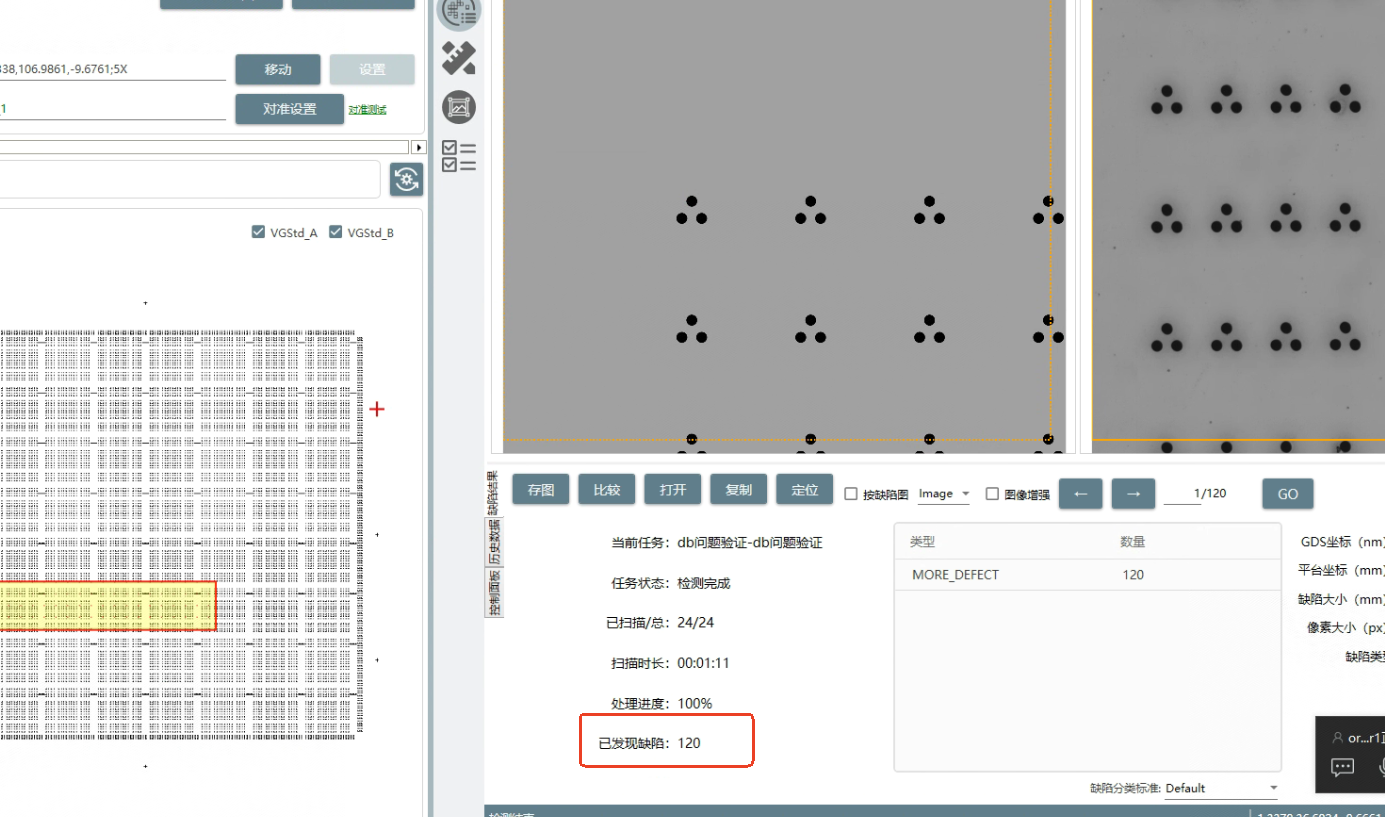Go to next defect with right arrow
The image size is (1385, 817).
click(x=1133, y=493)
